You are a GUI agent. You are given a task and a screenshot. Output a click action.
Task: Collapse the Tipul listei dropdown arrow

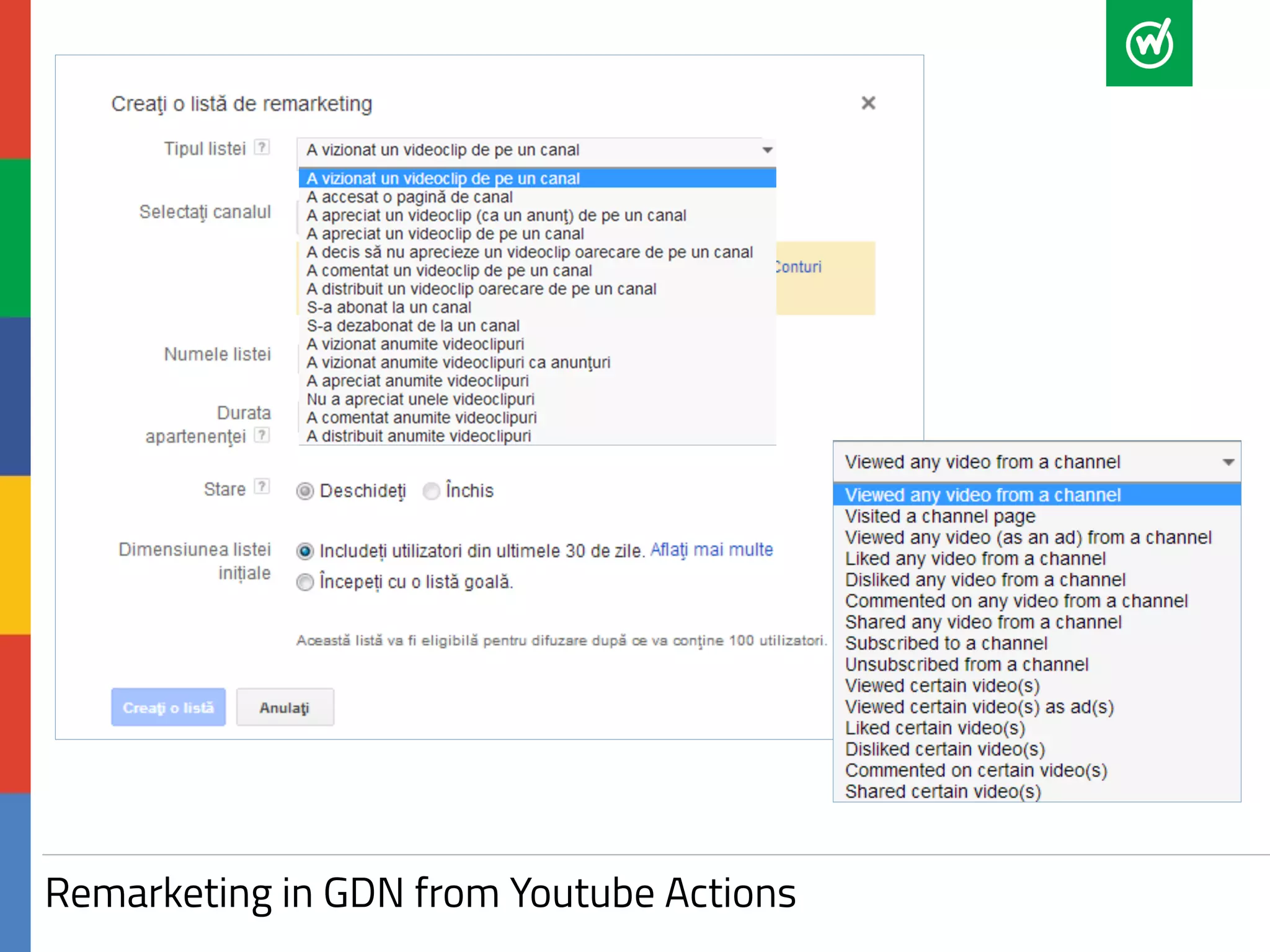(767, 150)
